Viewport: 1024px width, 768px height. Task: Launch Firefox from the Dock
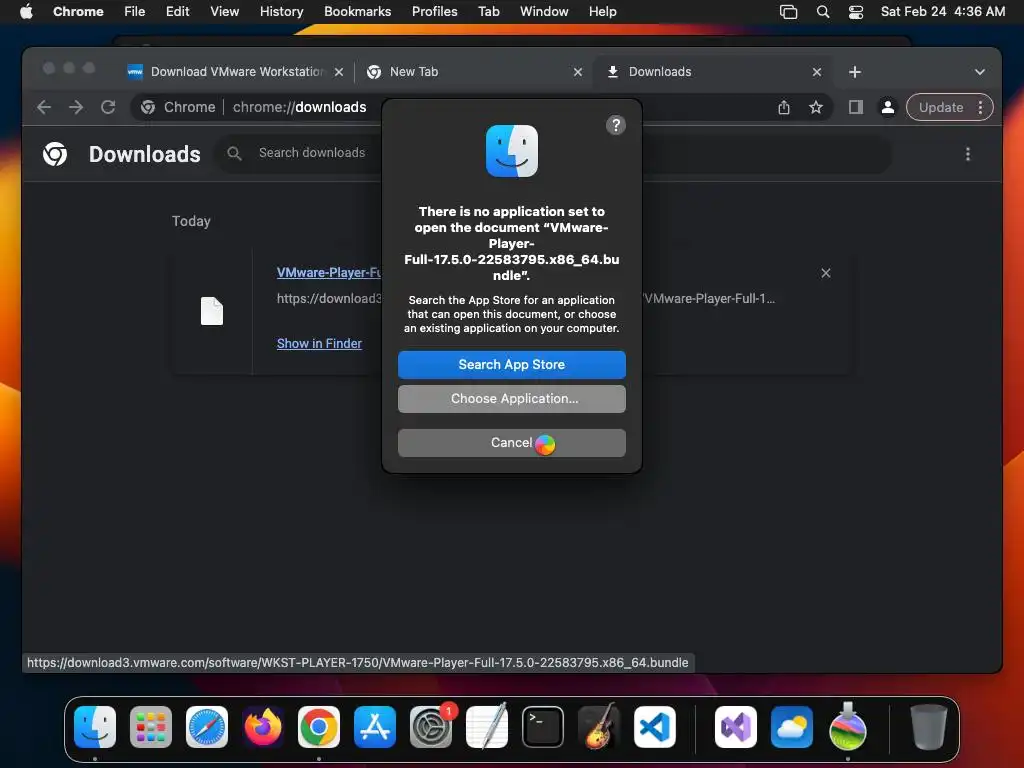[263, 727]
